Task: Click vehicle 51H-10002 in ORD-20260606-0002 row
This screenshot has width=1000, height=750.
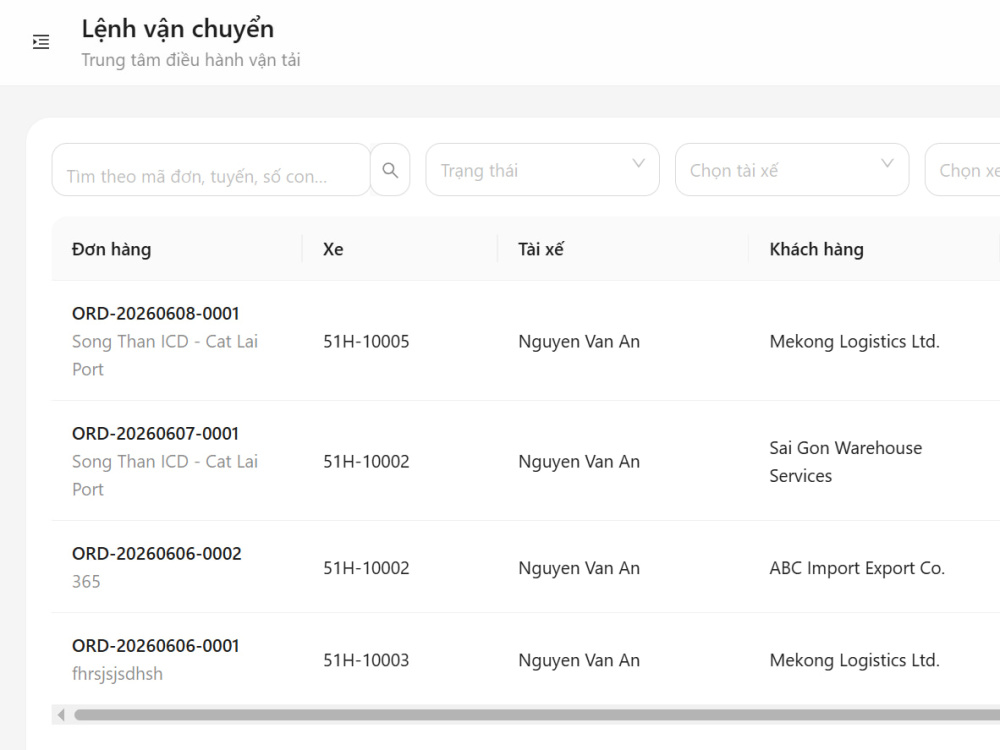Action: point(366,568)
